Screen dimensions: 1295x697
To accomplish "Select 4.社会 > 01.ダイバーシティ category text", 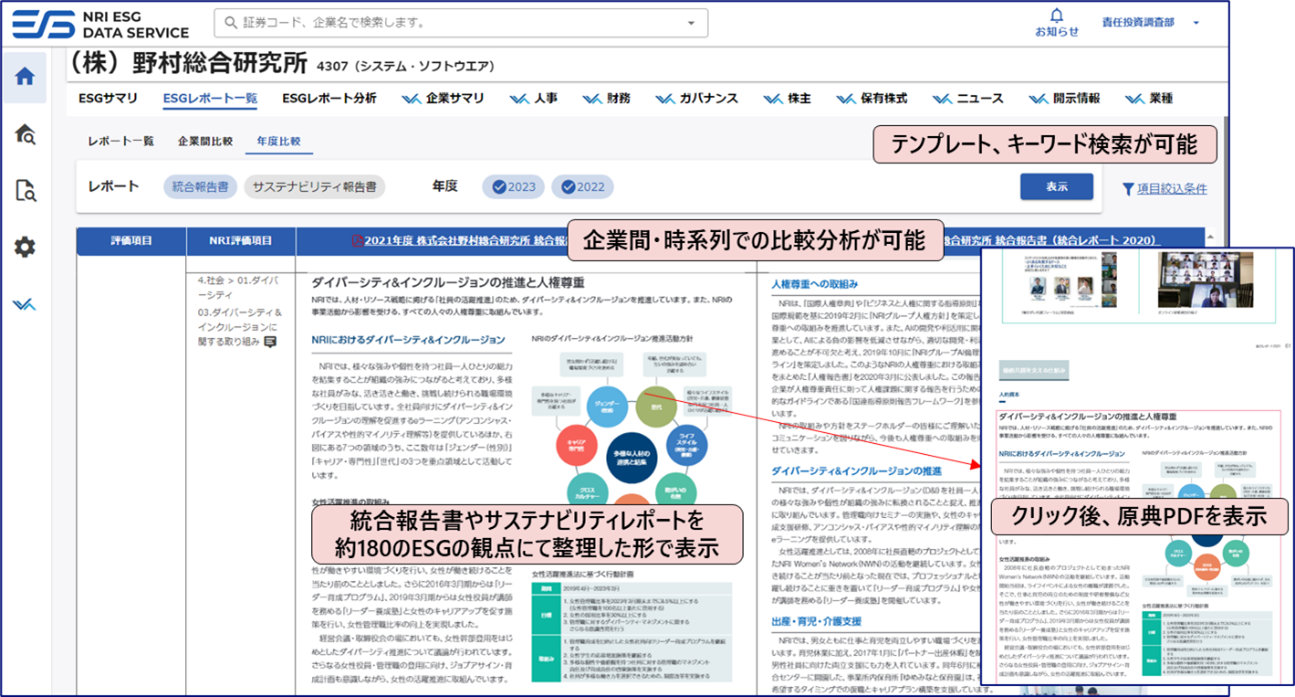I will coord(238,288).
